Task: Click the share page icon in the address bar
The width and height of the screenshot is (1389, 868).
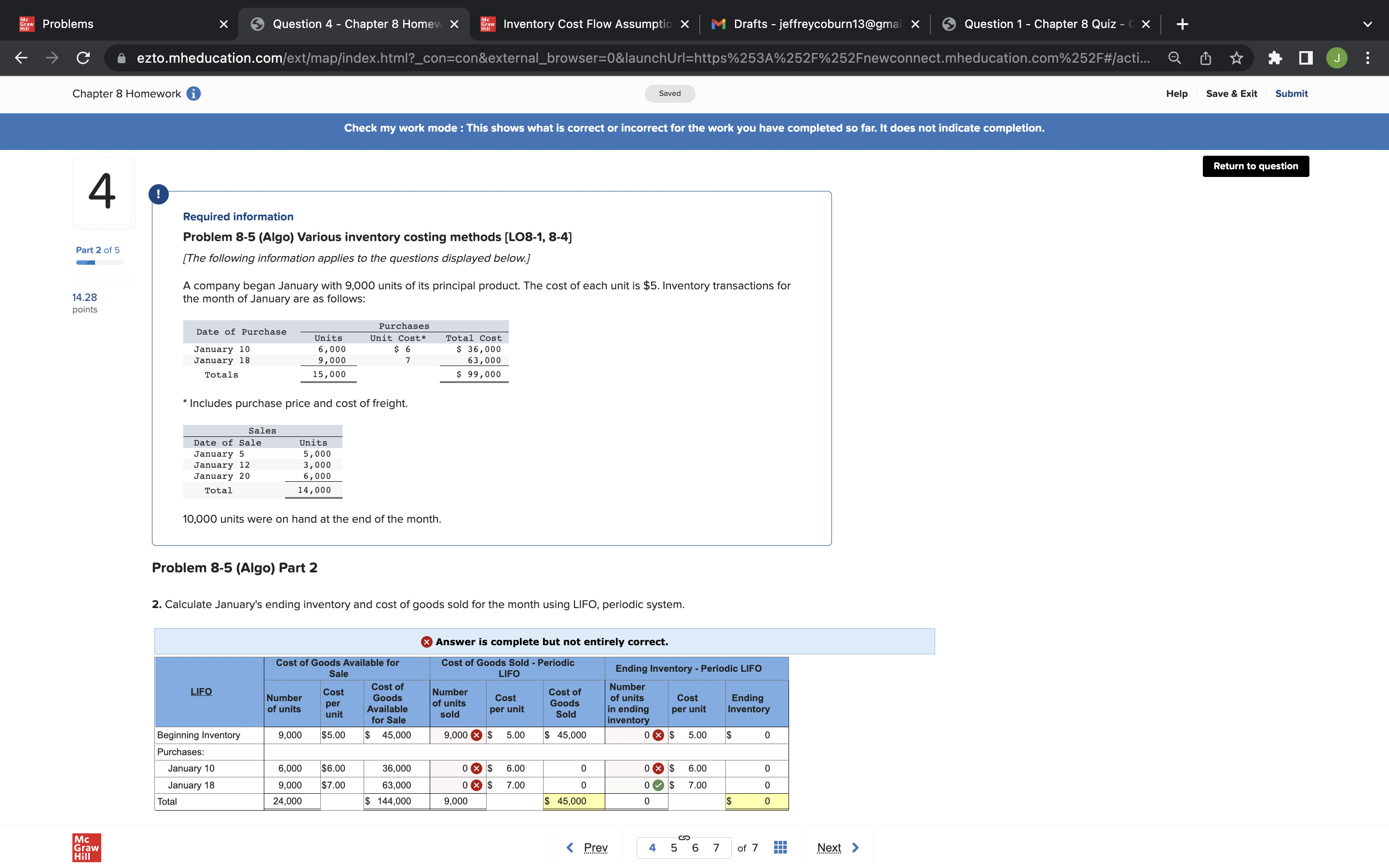Action: [x=1205, y=58]
